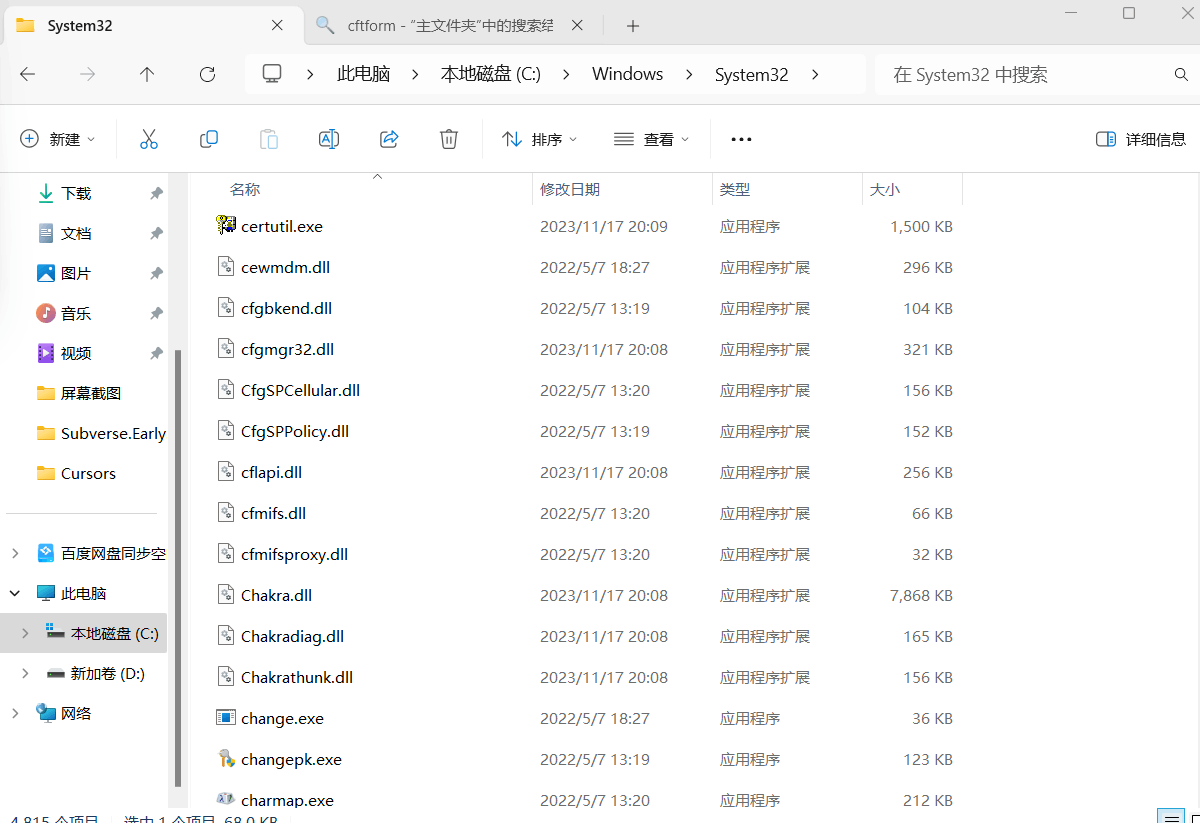The height and width of the screenshot is (823, 1200).
Task: Click 此电脑 in address breadcrumb
Action: (x=363, y=74)
